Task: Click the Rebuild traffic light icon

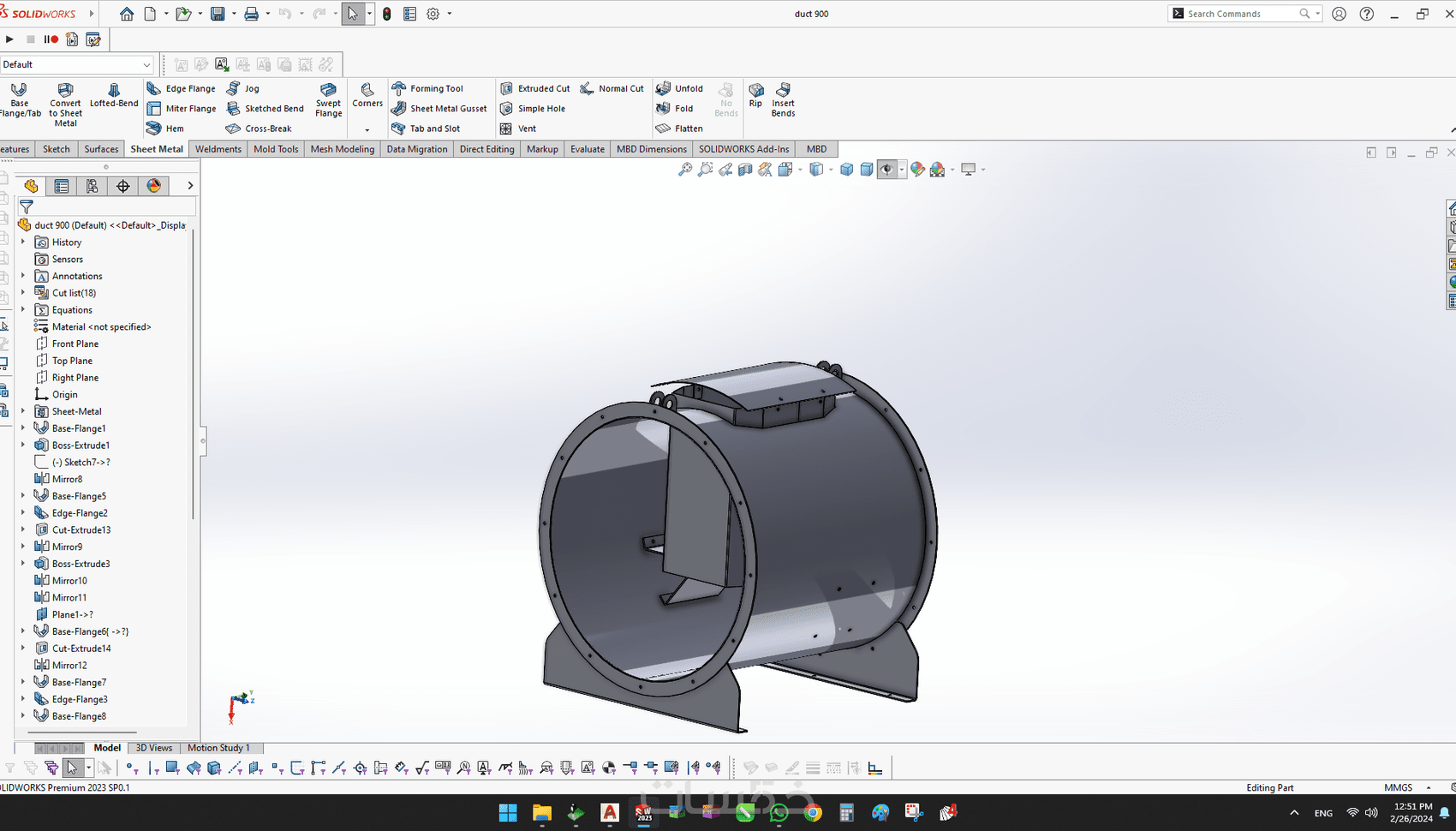Action: (x=387, y=14)
